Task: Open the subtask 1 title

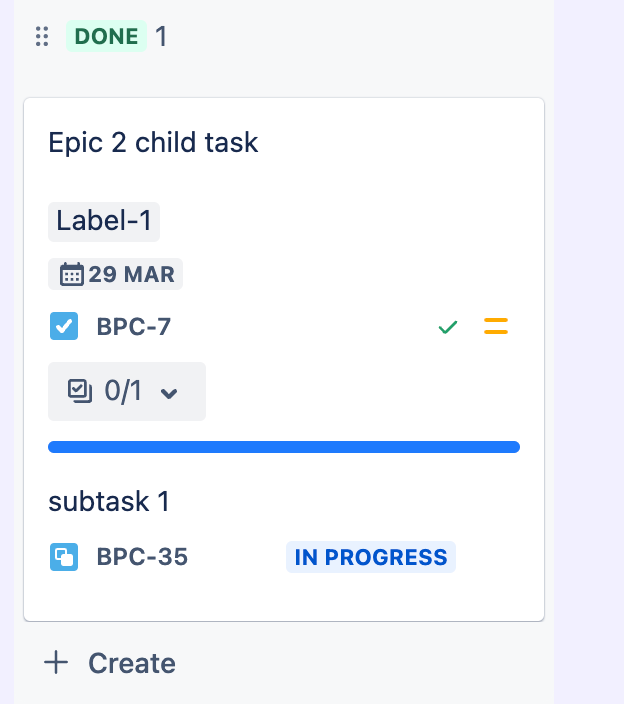Action: tap(109, 501)
